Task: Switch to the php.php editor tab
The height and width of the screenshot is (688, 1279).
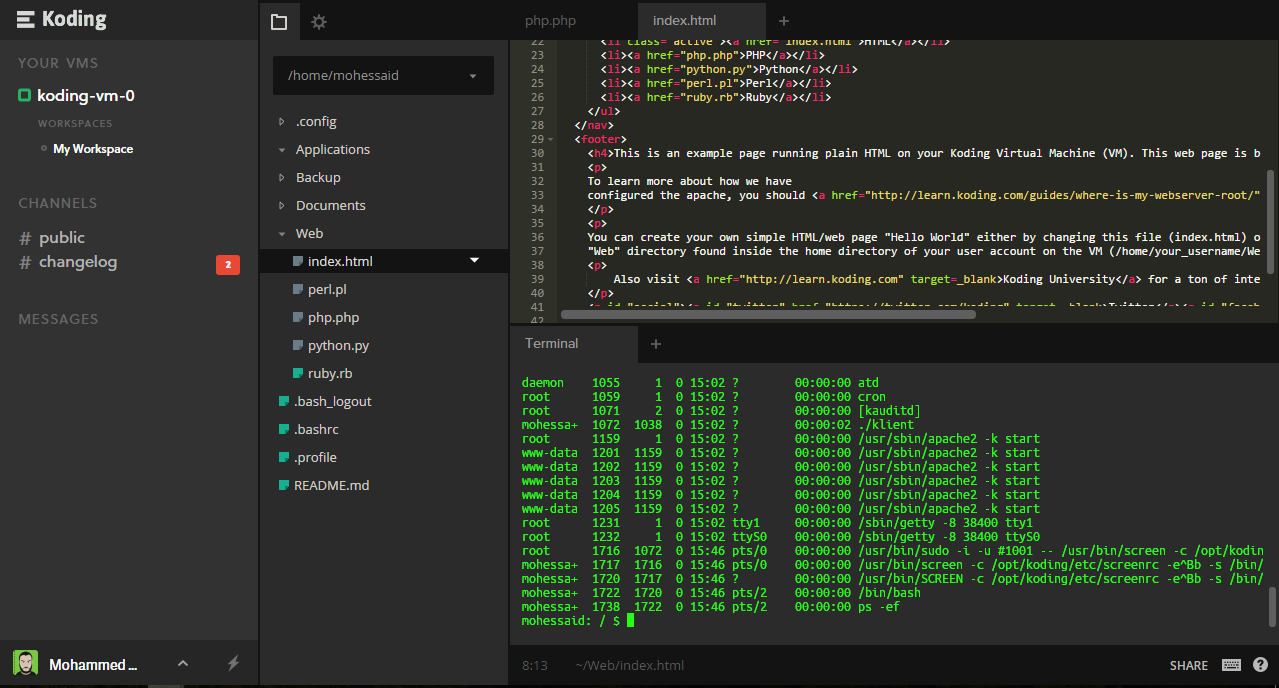Action: [x=550, y=21]
